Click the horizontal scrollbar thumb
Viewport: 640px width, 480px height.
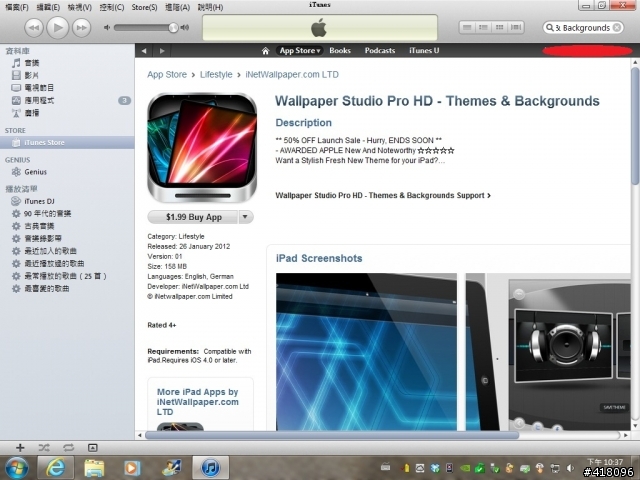[332, 436]
